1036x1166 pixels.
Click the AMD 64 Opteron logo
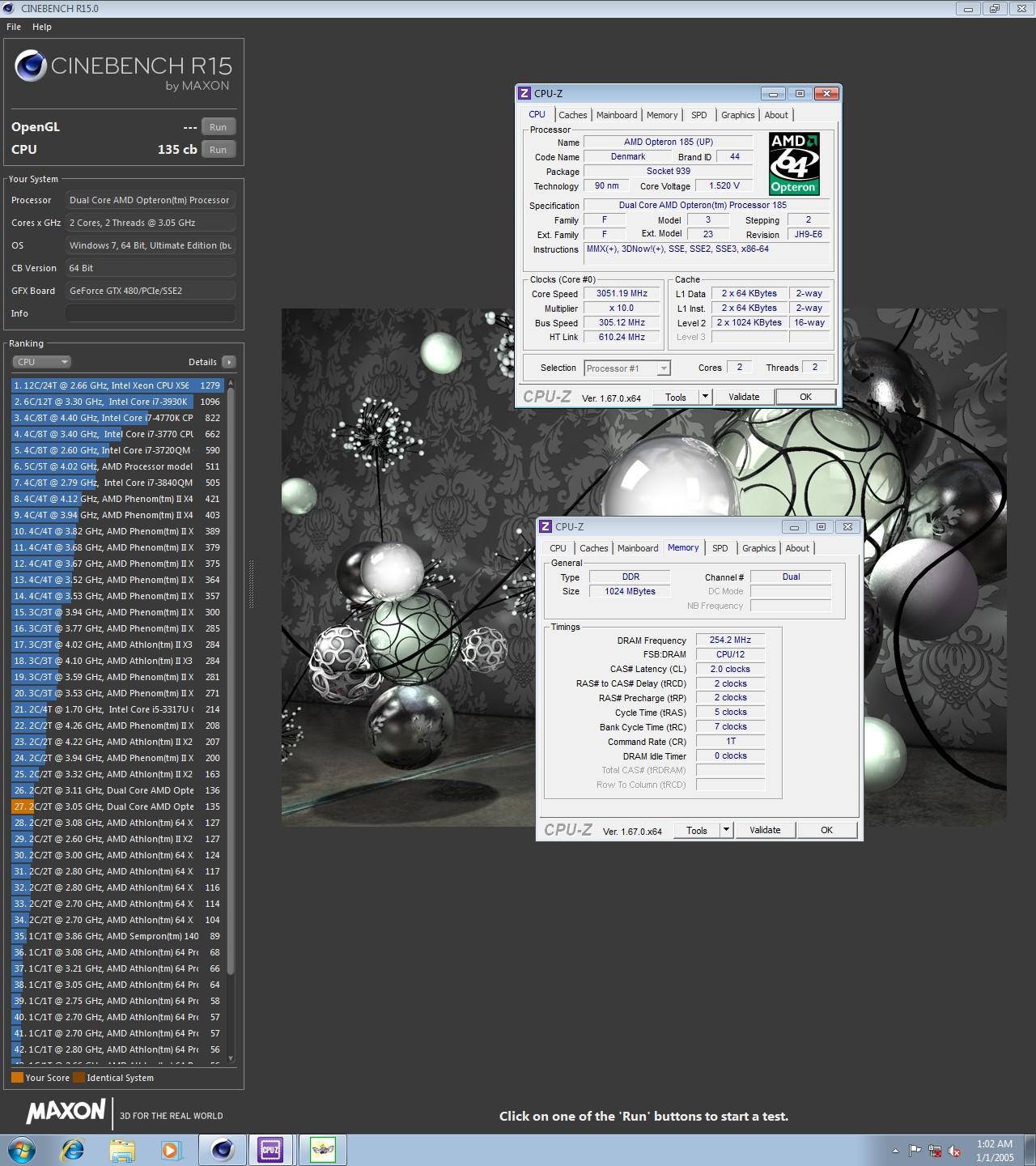click(x=794, y=164)
